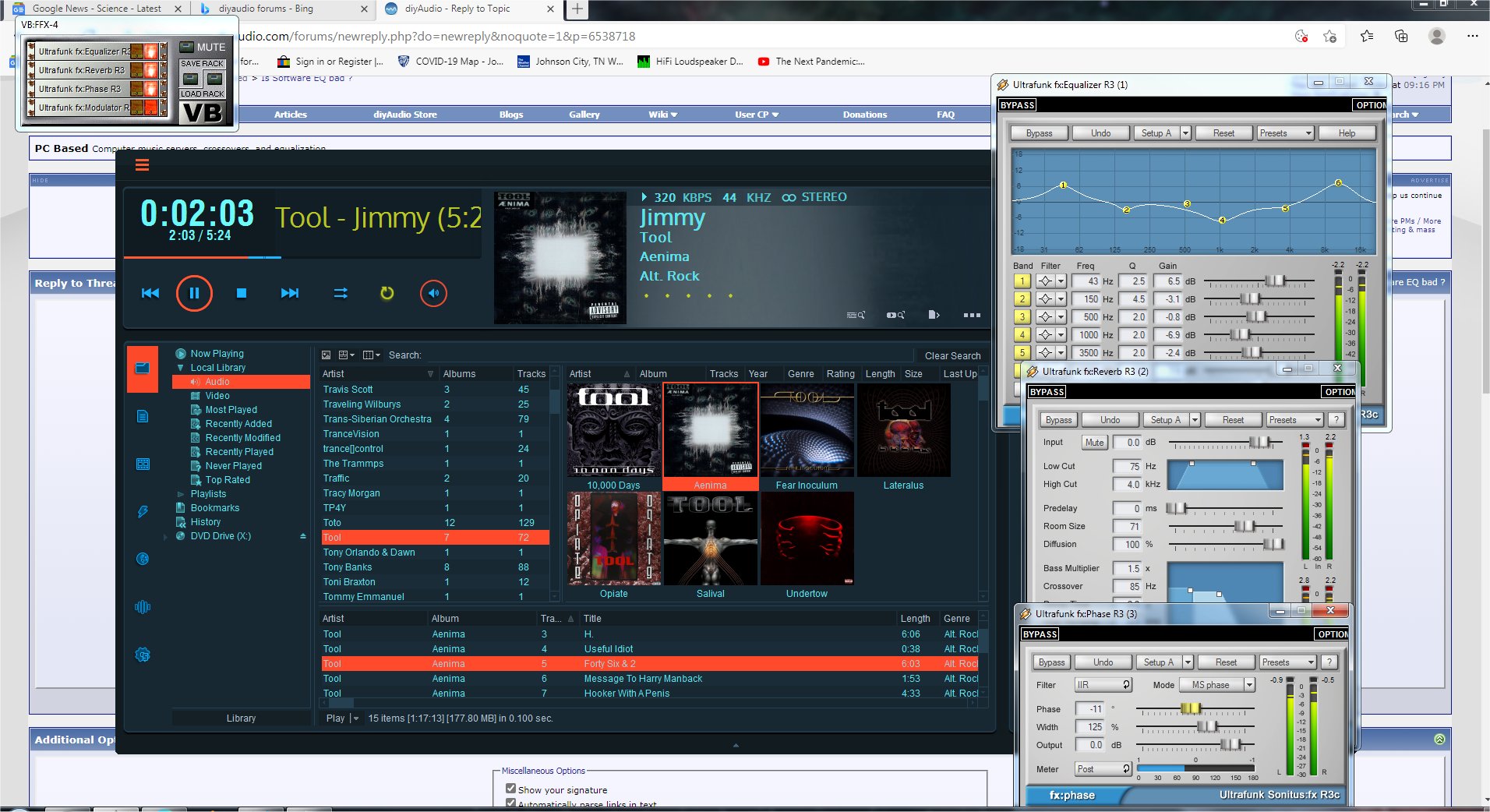Select the Top Rated library item
This screenshot has height=812, width=1490.
click(x=228, y=480)
